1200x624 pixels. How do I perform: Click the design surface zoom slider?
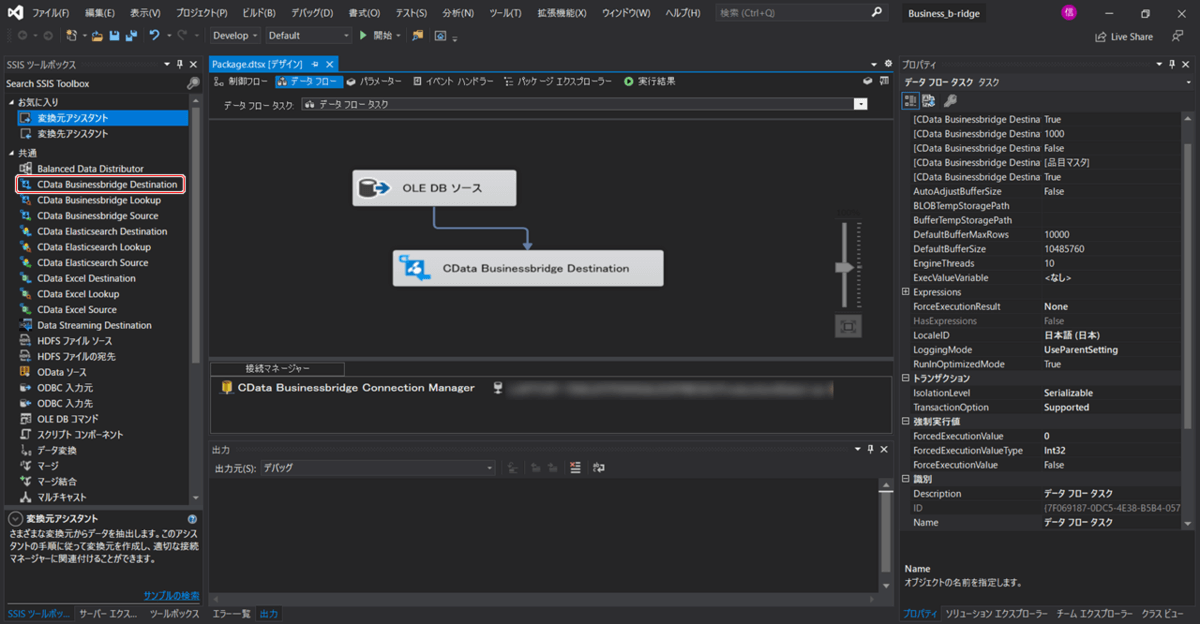pos(846,267)
